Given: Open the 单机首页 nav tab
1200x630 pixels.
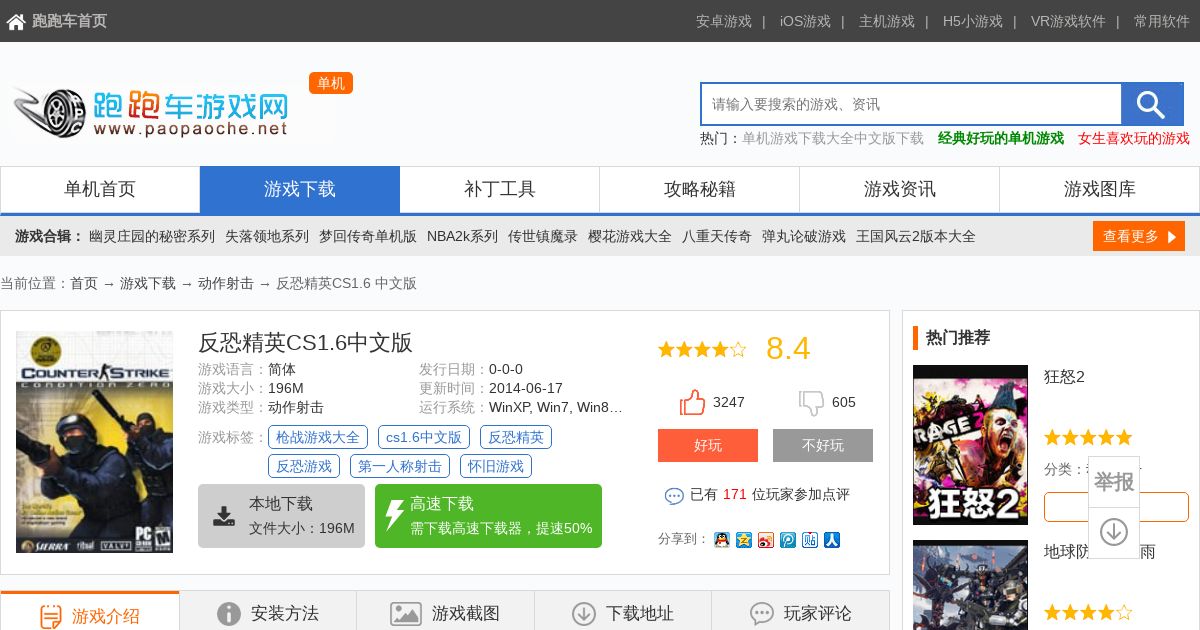Looking at the screenshot, I should (100, 189).
